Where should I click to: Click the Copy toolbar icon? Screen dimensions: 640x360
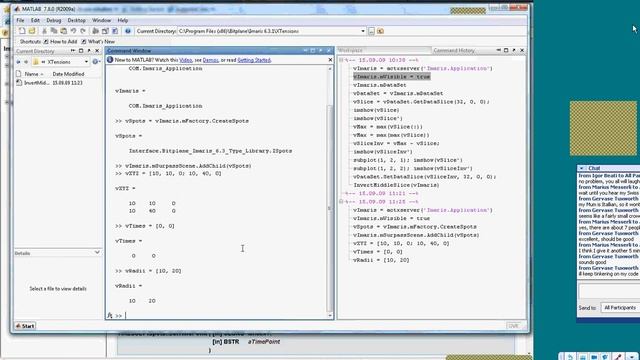(x=53, y=31)
